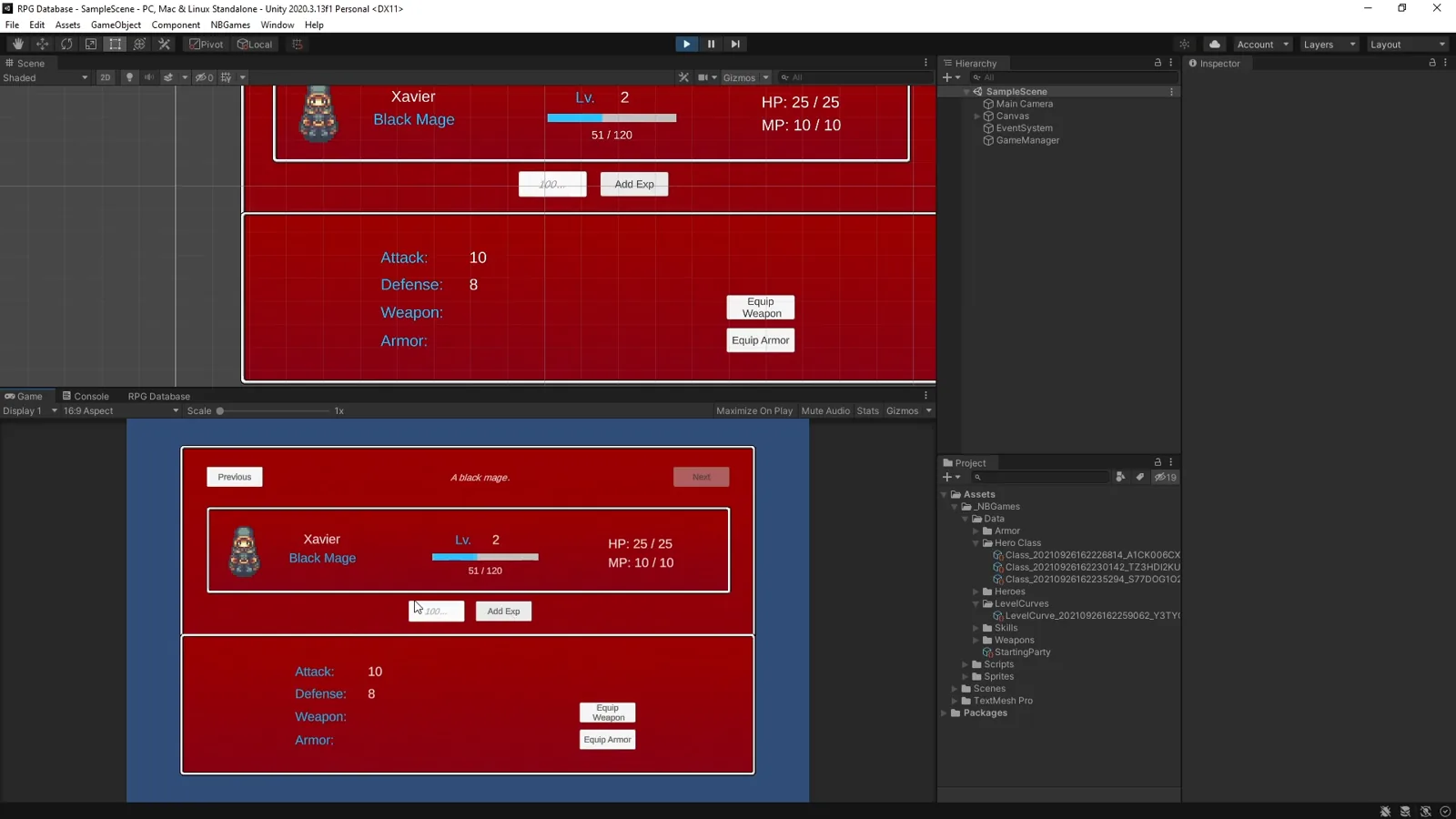Toggle Local handle rotation
1456x819 pixels.
[x=255, y=44]
